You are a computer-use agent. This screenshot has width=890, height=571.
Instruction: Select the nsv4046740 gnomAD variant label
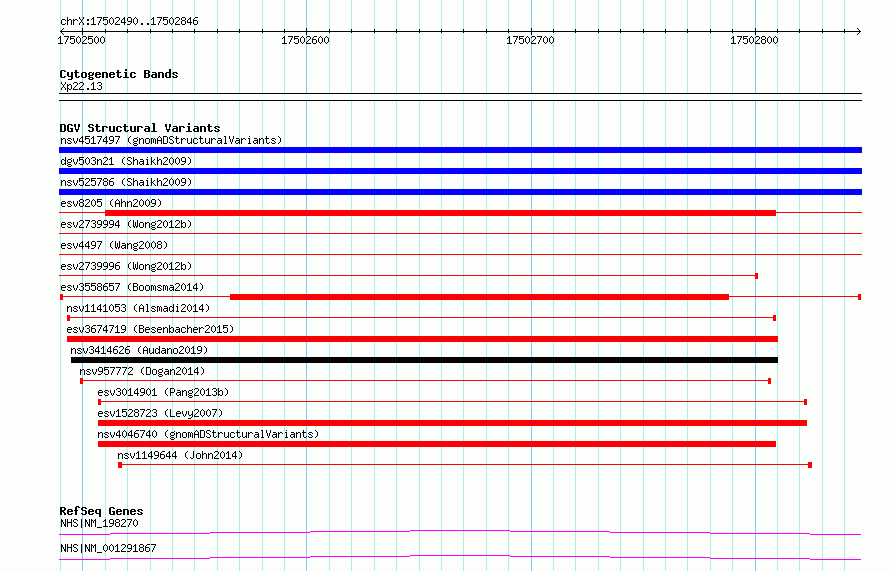(208, 434)
